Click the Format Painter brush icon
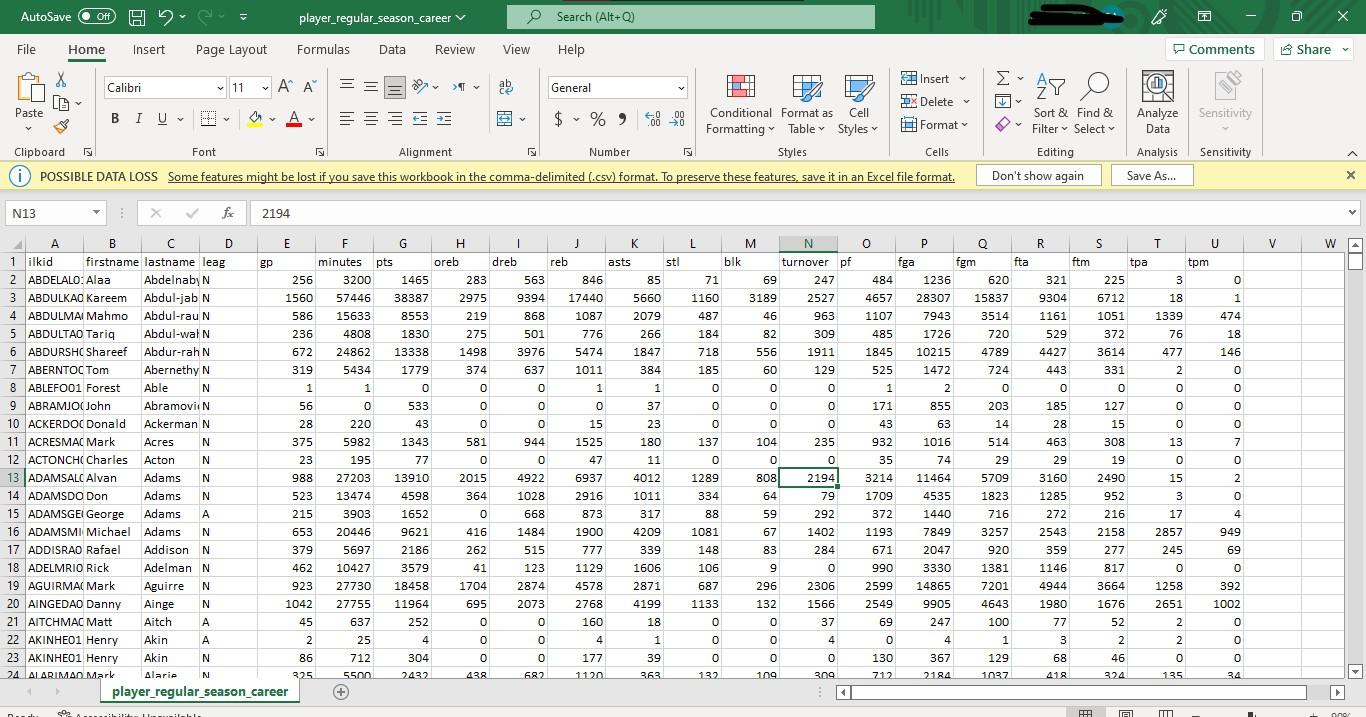Screen dimensions: 1366x717 [x=61, y=127]
